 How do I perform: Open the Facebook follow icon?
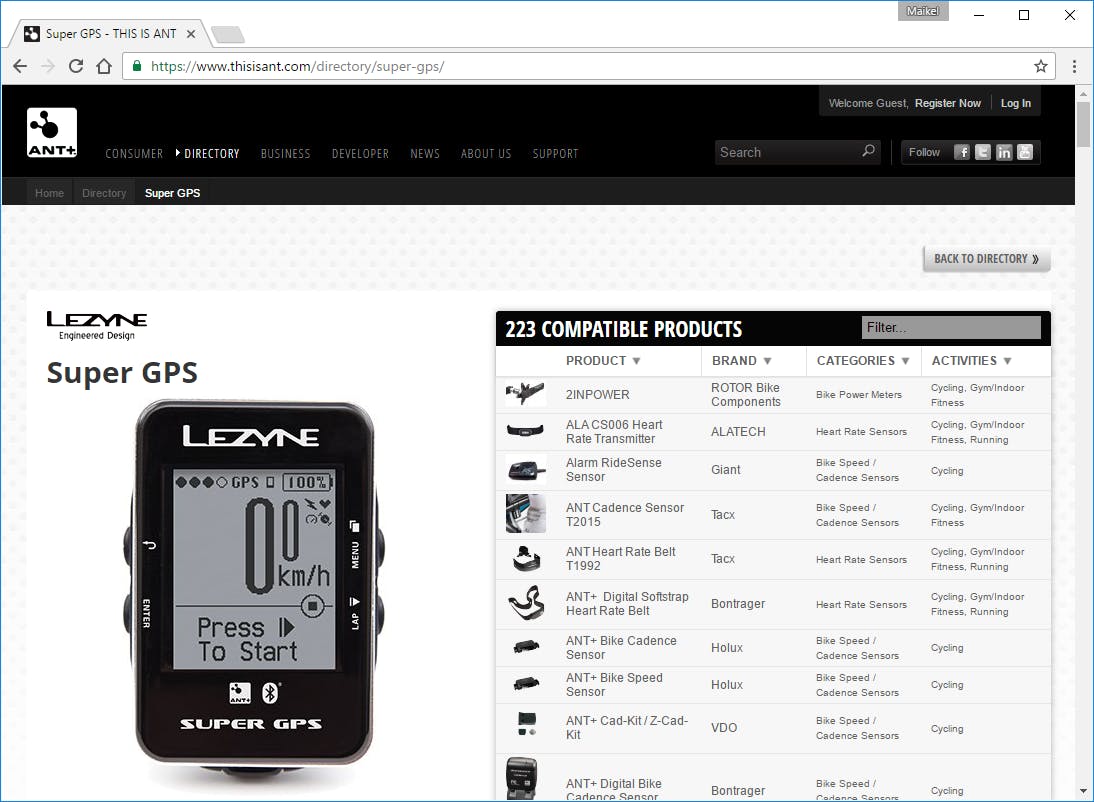coord(962,152)
